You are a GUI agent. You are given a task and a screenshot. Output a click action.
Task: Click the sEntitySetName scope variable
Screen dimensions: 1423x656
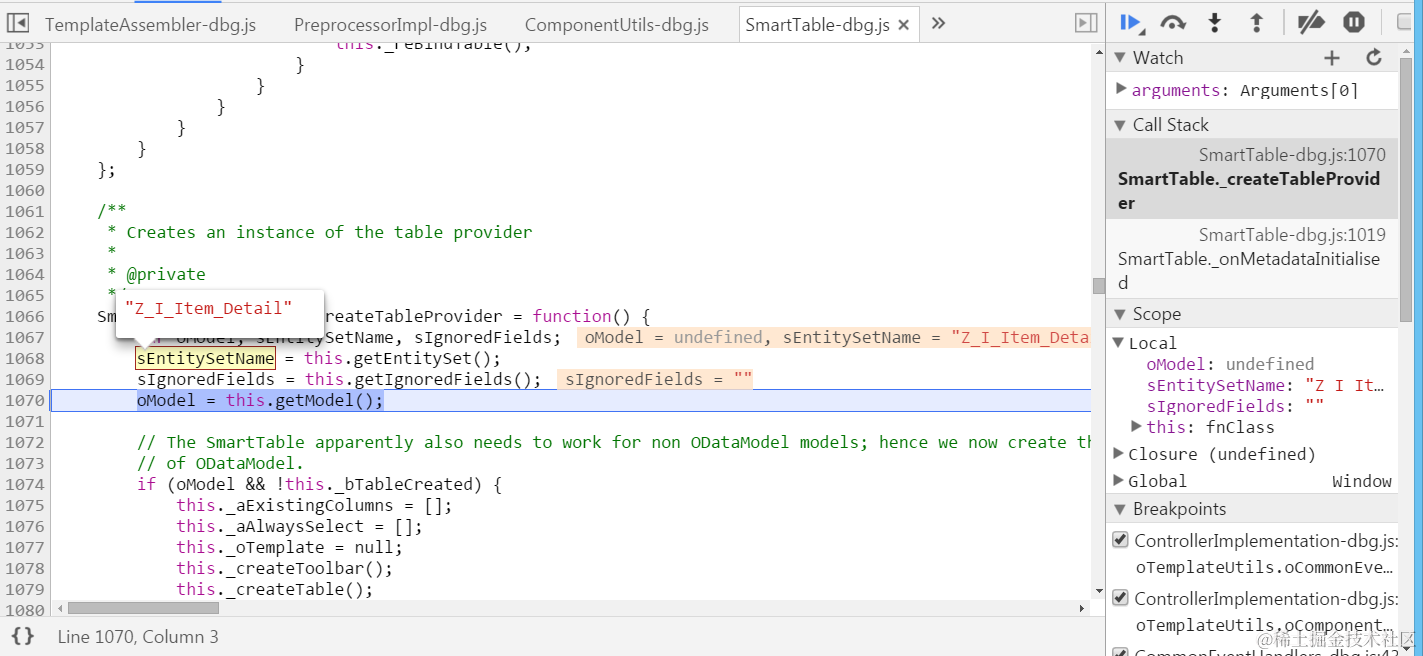(x=1266, y=385)
